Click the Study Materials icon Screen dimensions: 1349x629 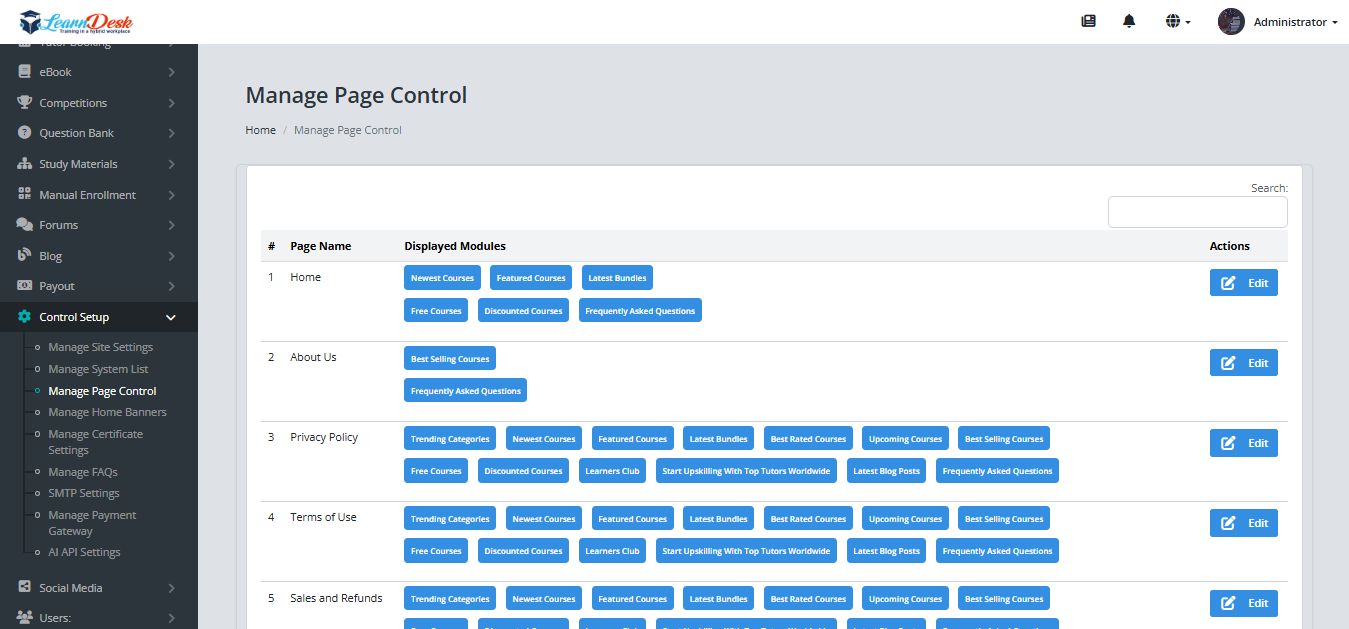point(25,164)
